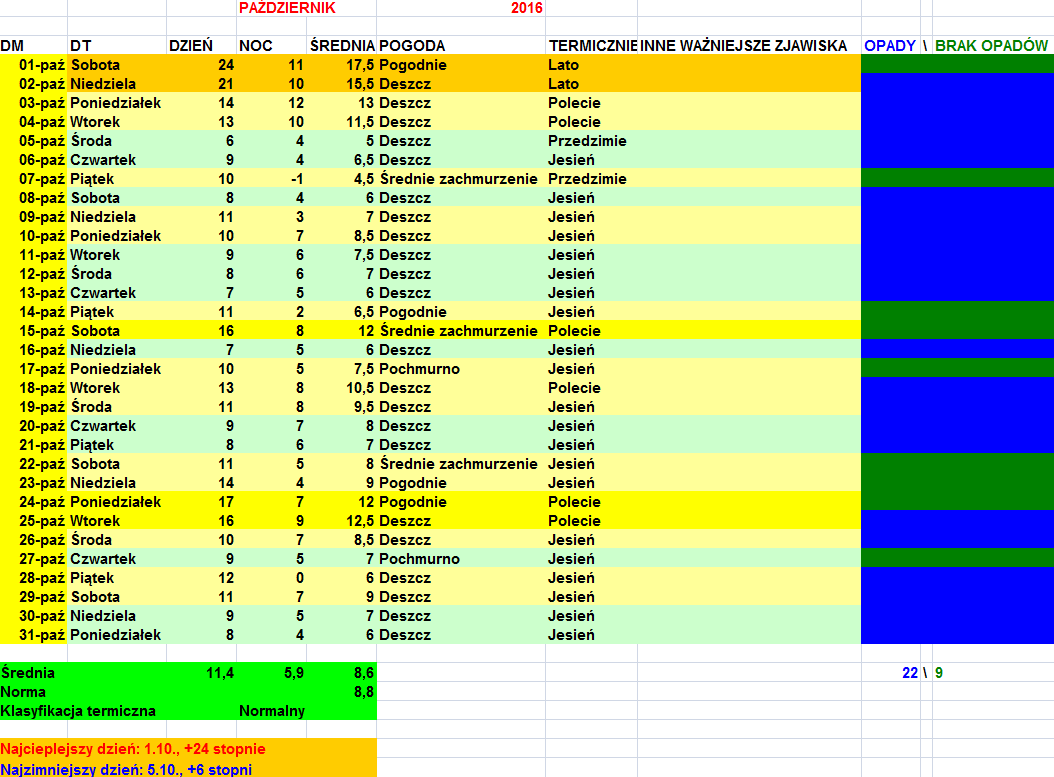
Task: Click the -1 night temperature cell
Action: click(295, 179)
